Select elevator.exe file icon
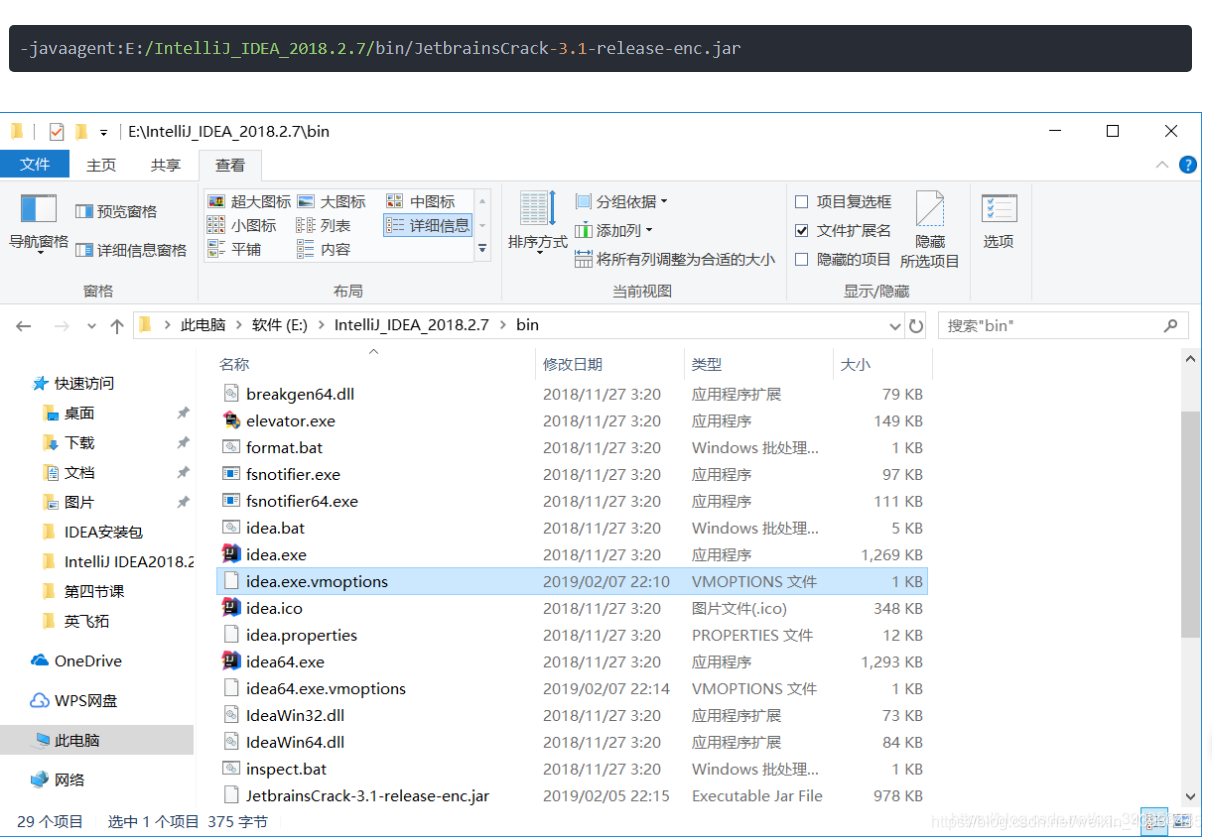Image resolution: width=1212 pixels, height=840 pixels. point(231,420)
